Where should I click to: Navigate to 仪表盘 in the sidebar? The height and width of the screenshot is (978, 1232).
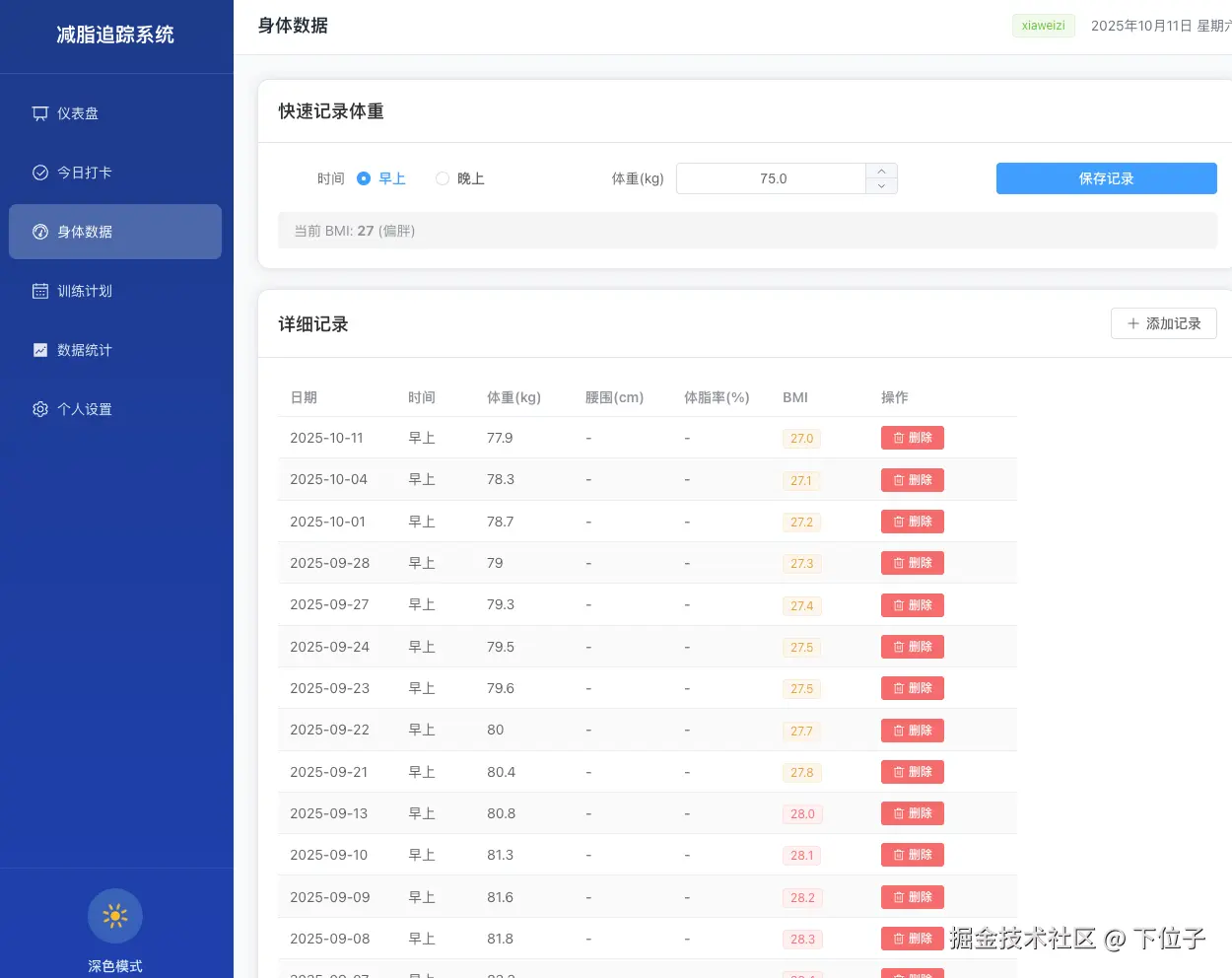[85, 112]
